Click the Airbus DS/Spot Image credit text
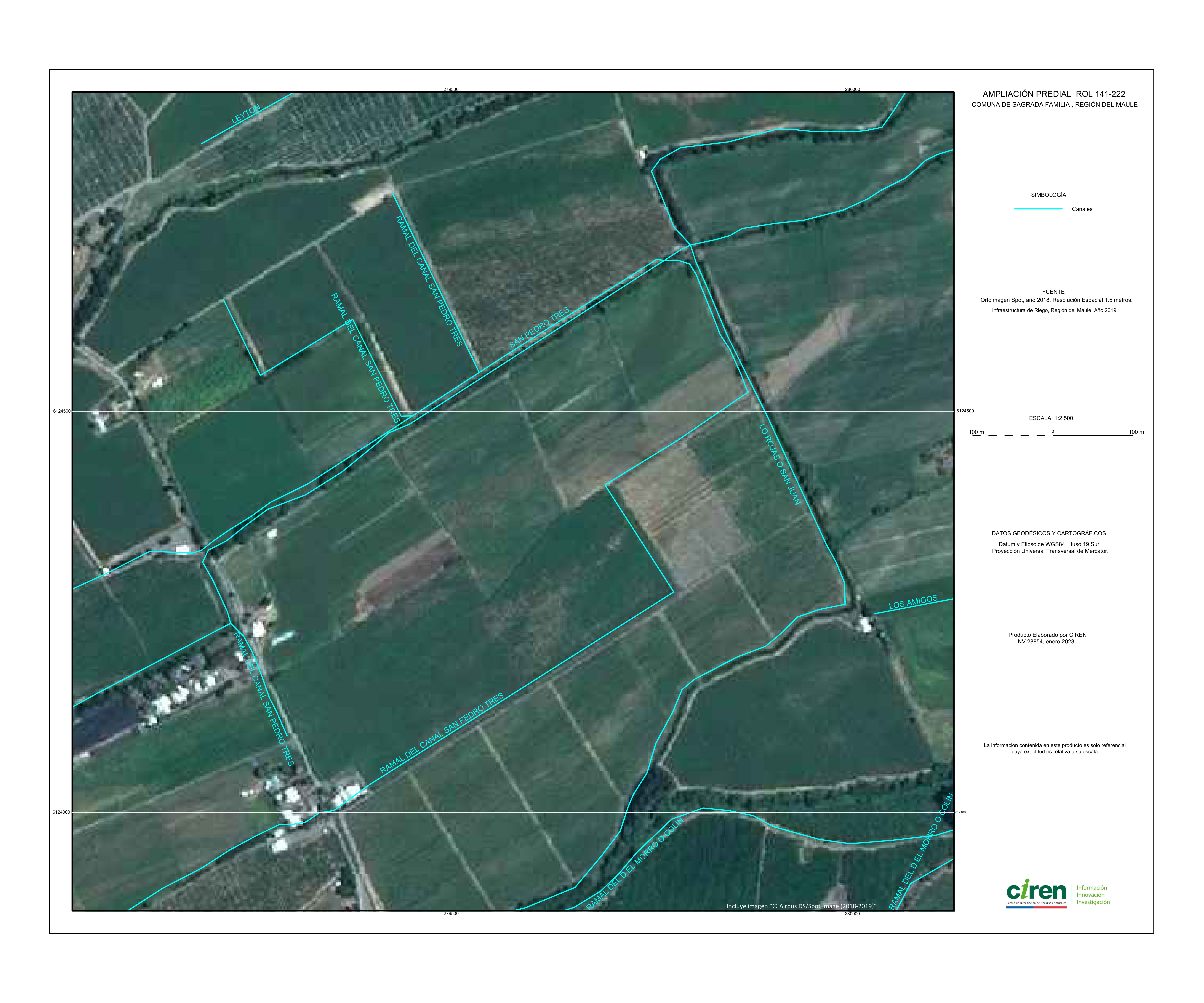 tap(802, 906)
